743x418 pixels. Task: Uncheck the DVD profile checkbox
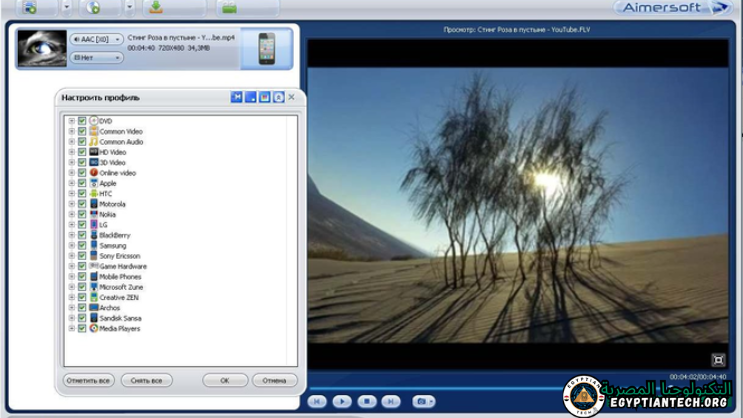(82, 121)
